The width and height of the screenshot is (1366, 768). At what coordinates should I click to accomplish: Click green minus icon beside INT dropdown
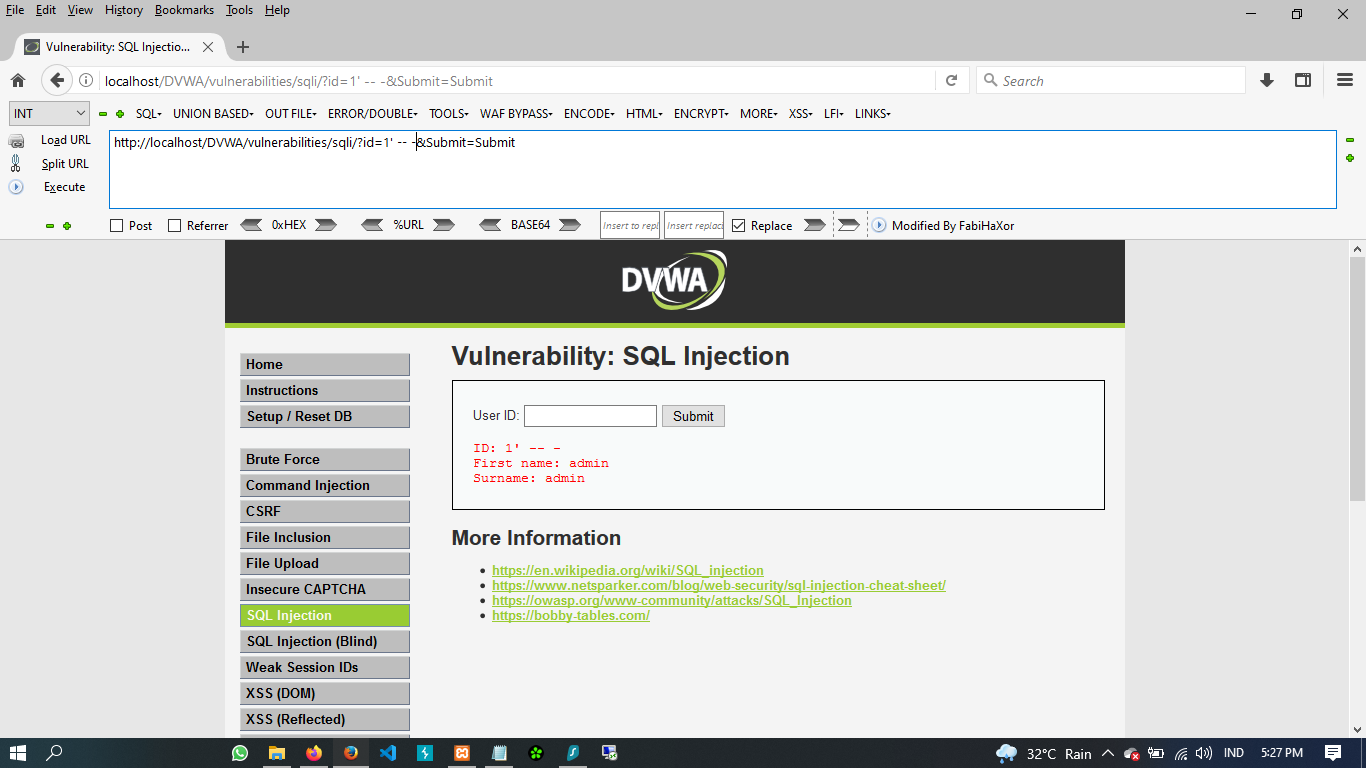pos(103,114)
